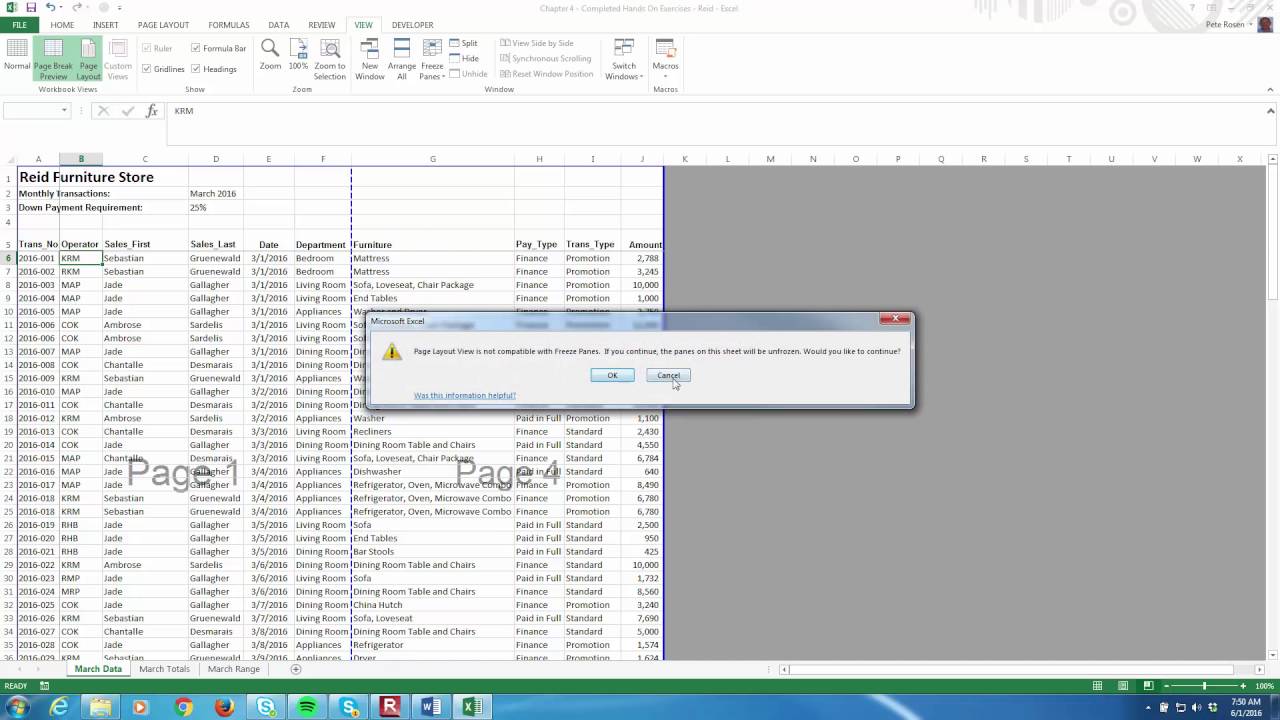Viewport: 1280px width, 720px height.
Task: Set zoom to 100% from ribbon
Action: (298, 55)
